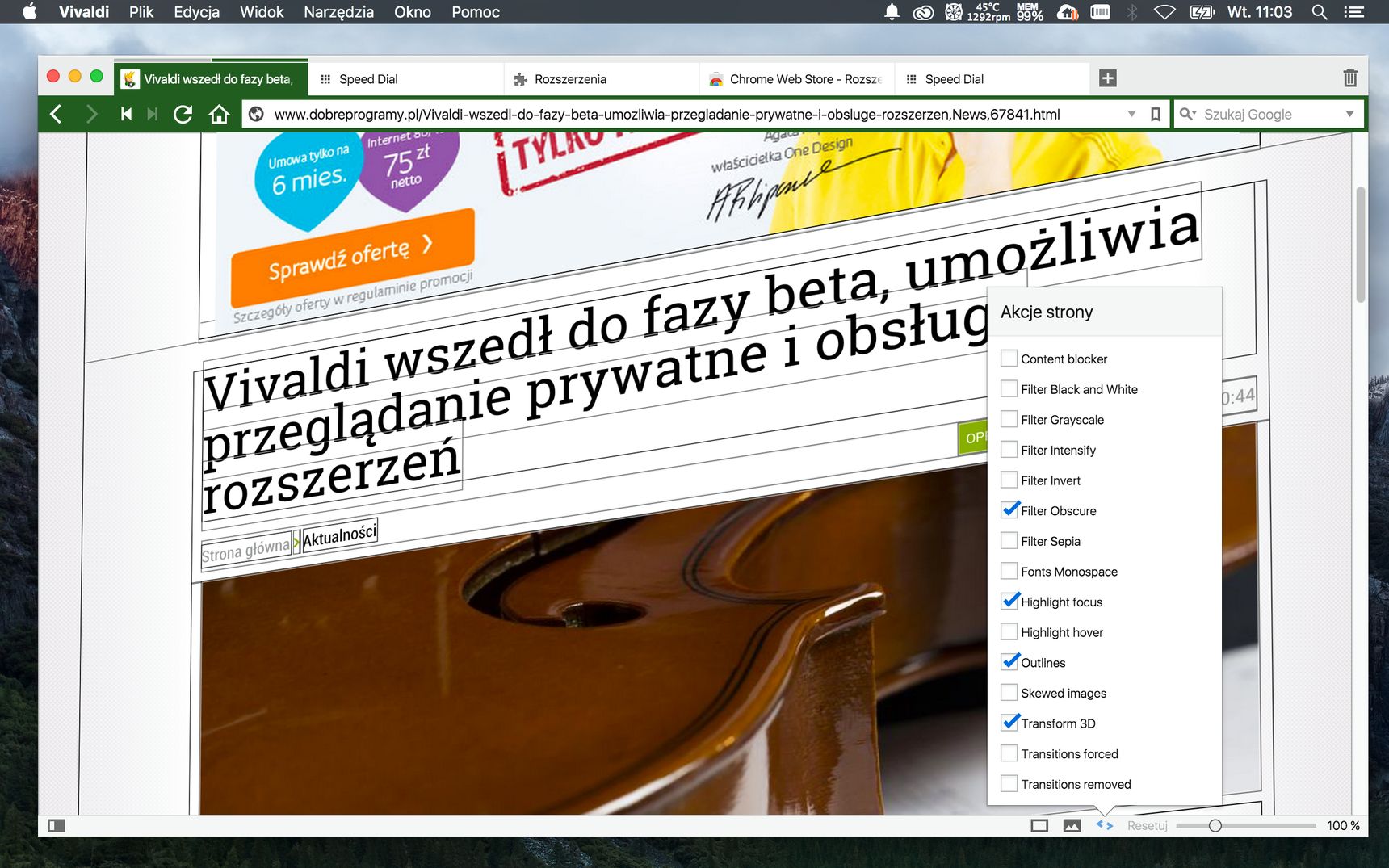The width and height of the screenshot is (1389, 868).
Task: Open the Widok menu
Action: pyautogui.click(x=262, y=12)
